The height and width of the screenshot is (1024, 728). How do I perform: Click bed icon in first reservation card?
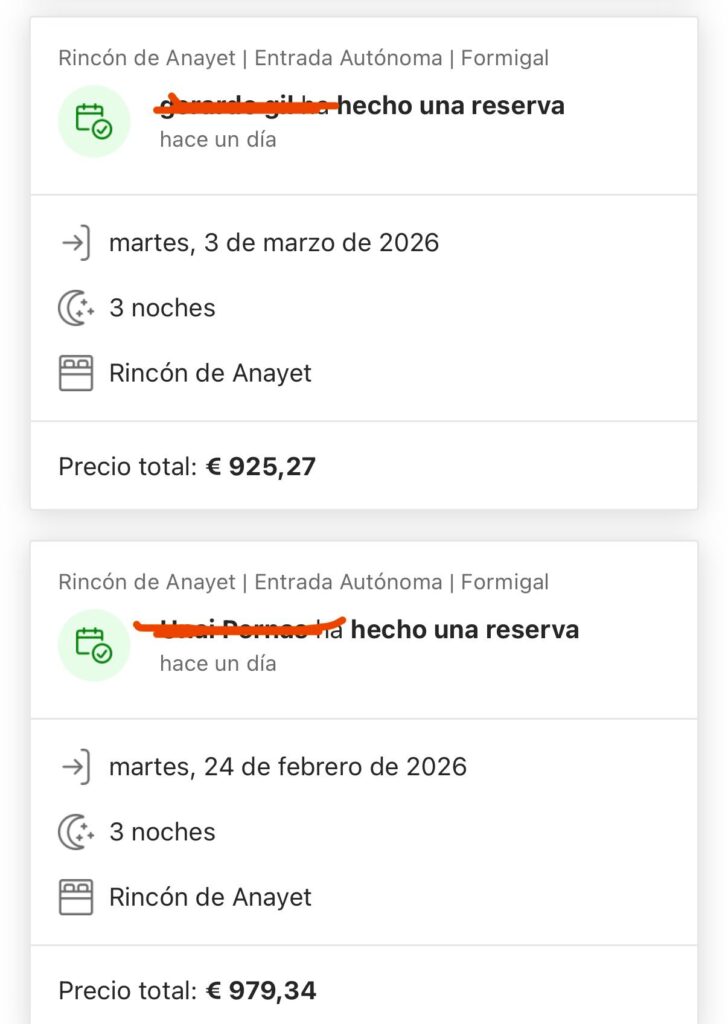pyautogui.click(x=76, y=373)
